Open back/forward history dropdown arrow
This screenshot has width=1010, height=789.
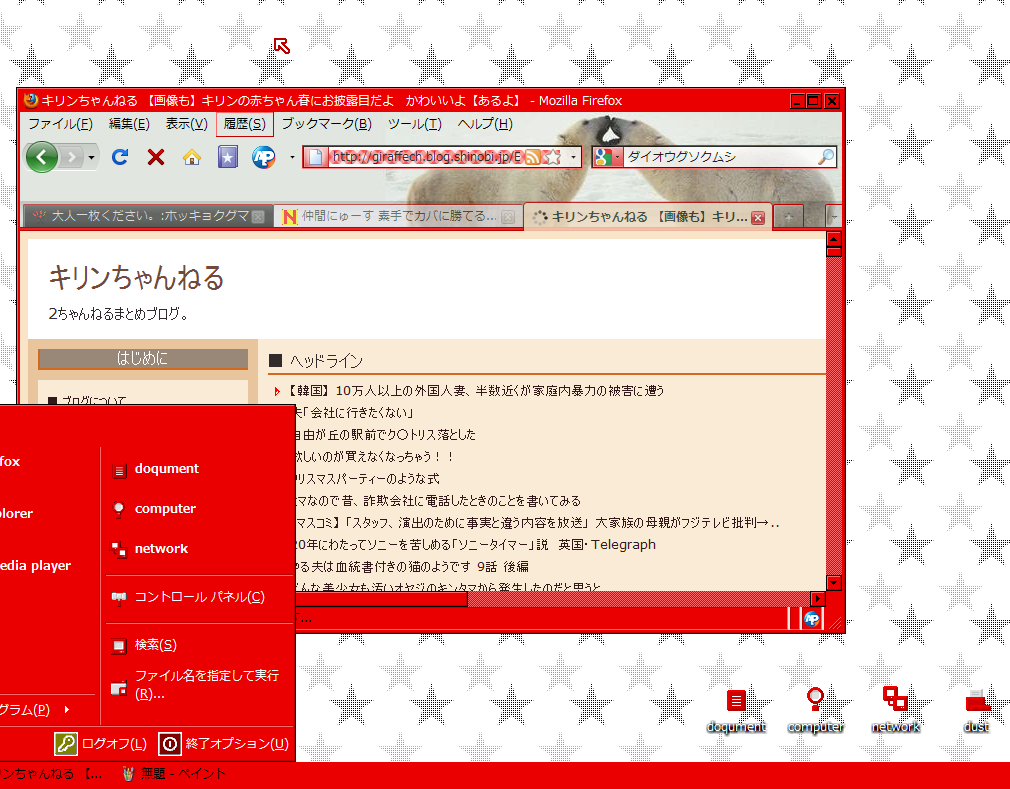pos(91,157)
